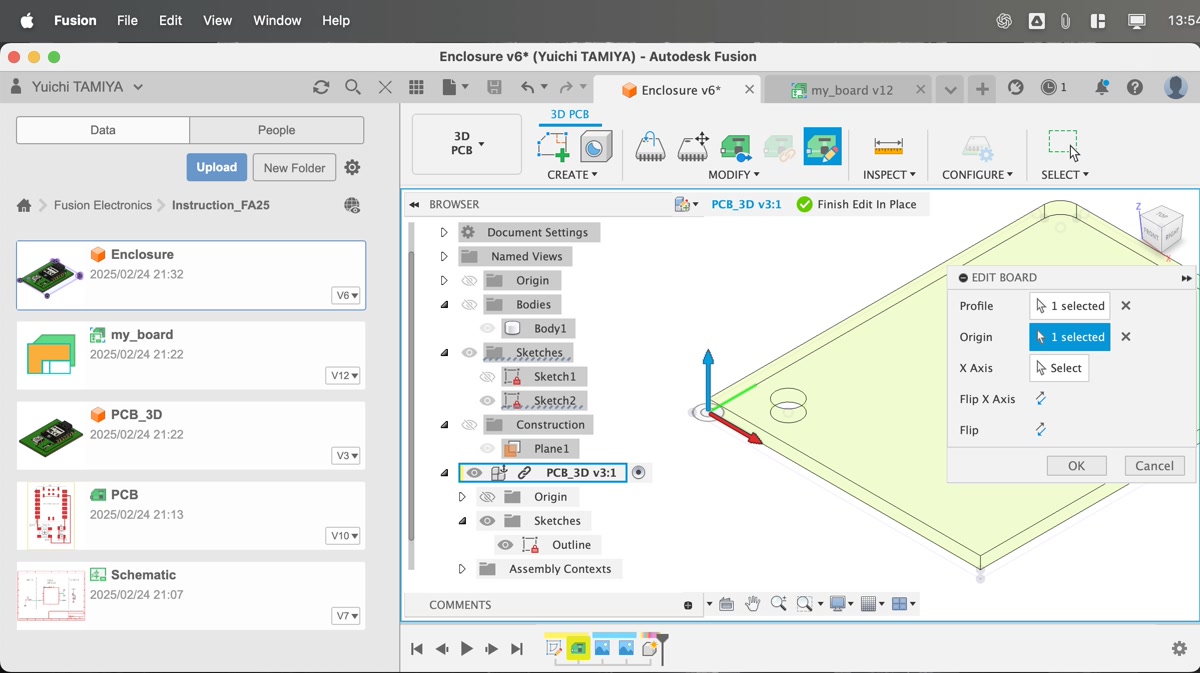
Task: Expand the Assembly Contexts node
Action: click(x=462, y=569)
